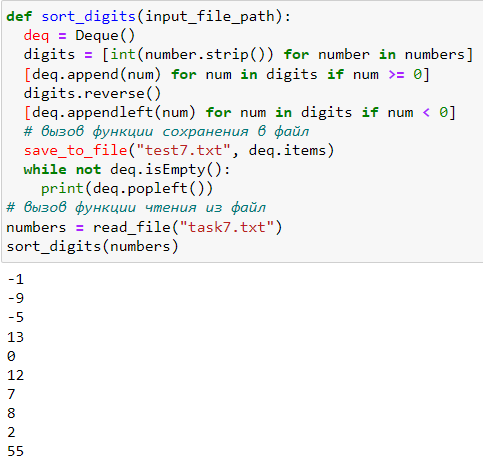Click output value 7
This screenshot has width=483, height=462.
point(11,394)
